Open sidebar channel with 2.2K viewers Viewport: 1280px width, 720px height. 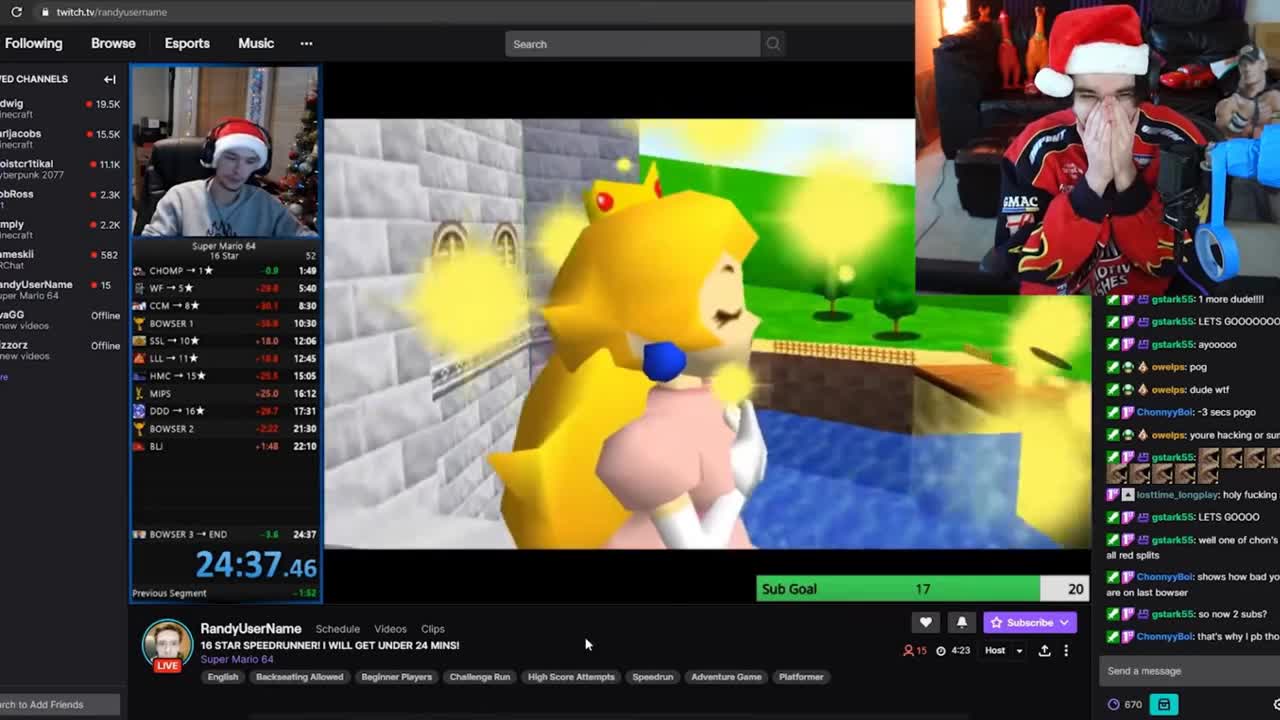pos(60,229)
